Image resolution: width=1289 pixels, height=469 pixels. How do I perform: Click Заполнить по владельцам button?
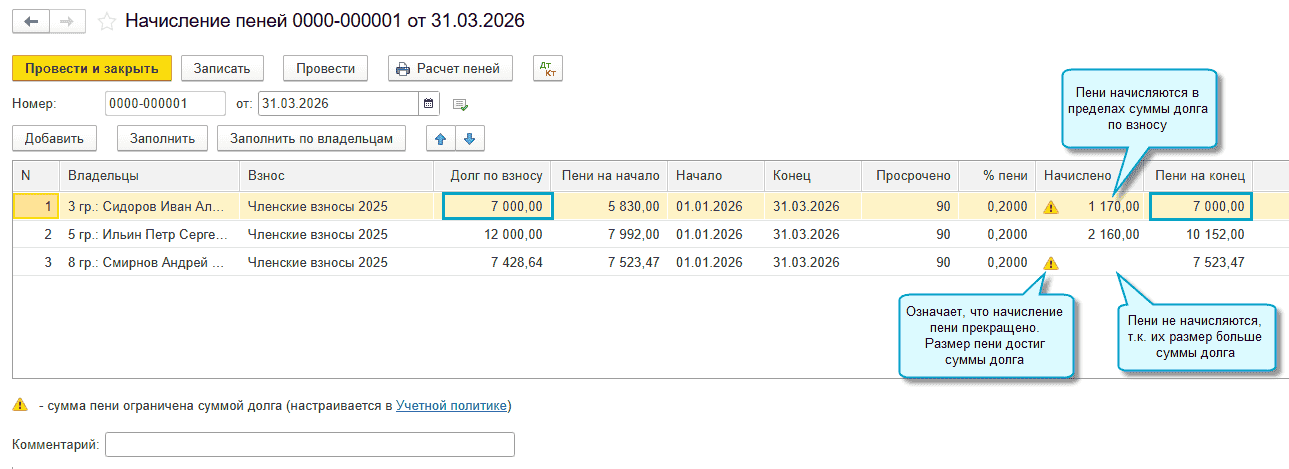pos(312,139)
